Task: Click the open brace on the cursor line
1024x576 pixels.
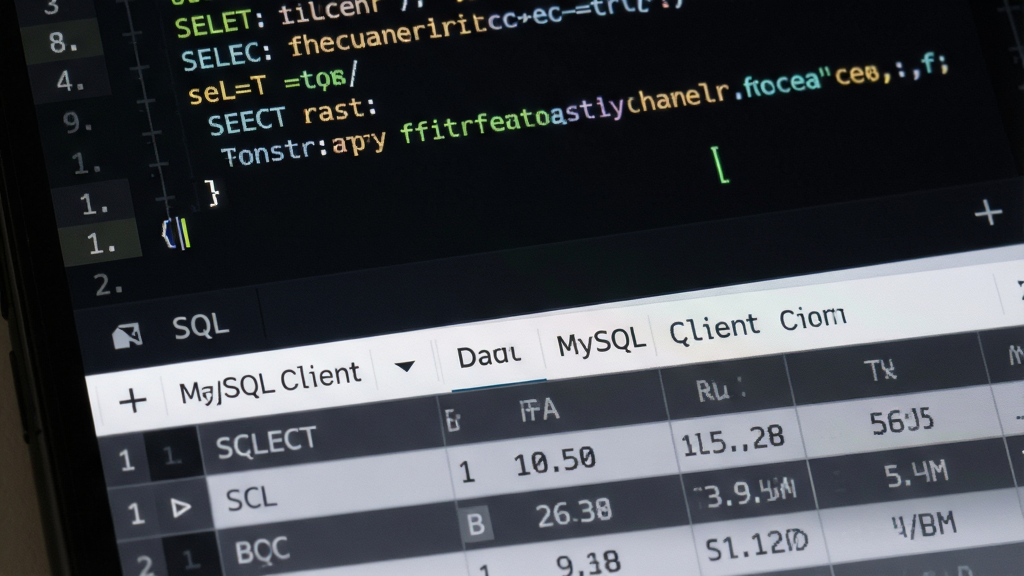Action: click(168, 234)
